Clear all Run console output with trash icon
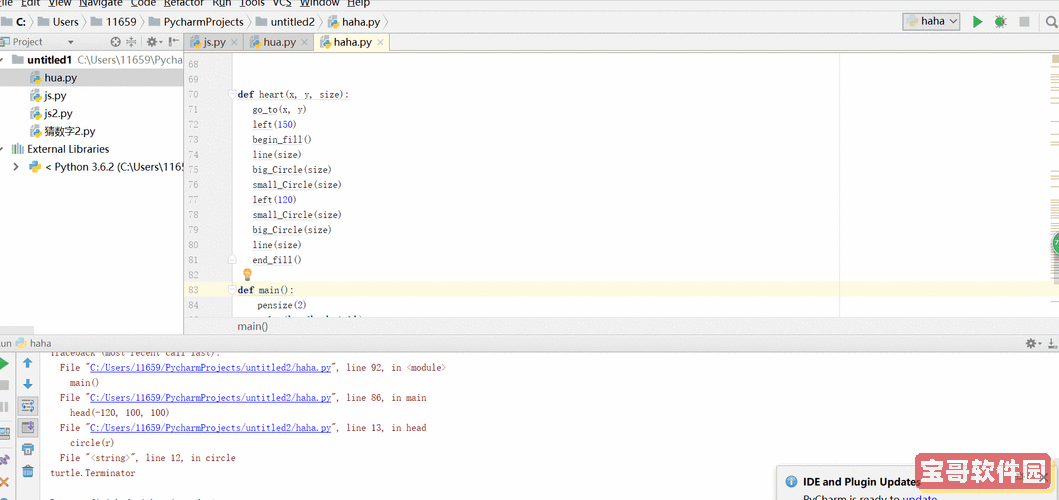1059x500 pixels. click(x=28, y=471)
